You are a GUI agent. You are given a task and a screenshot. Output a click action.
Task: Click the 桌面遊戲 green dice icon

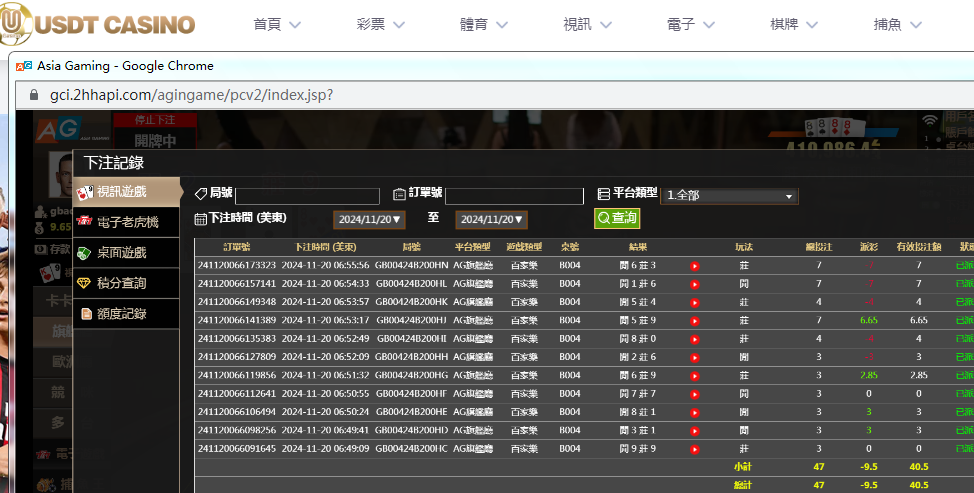click(x=85, y=253)
